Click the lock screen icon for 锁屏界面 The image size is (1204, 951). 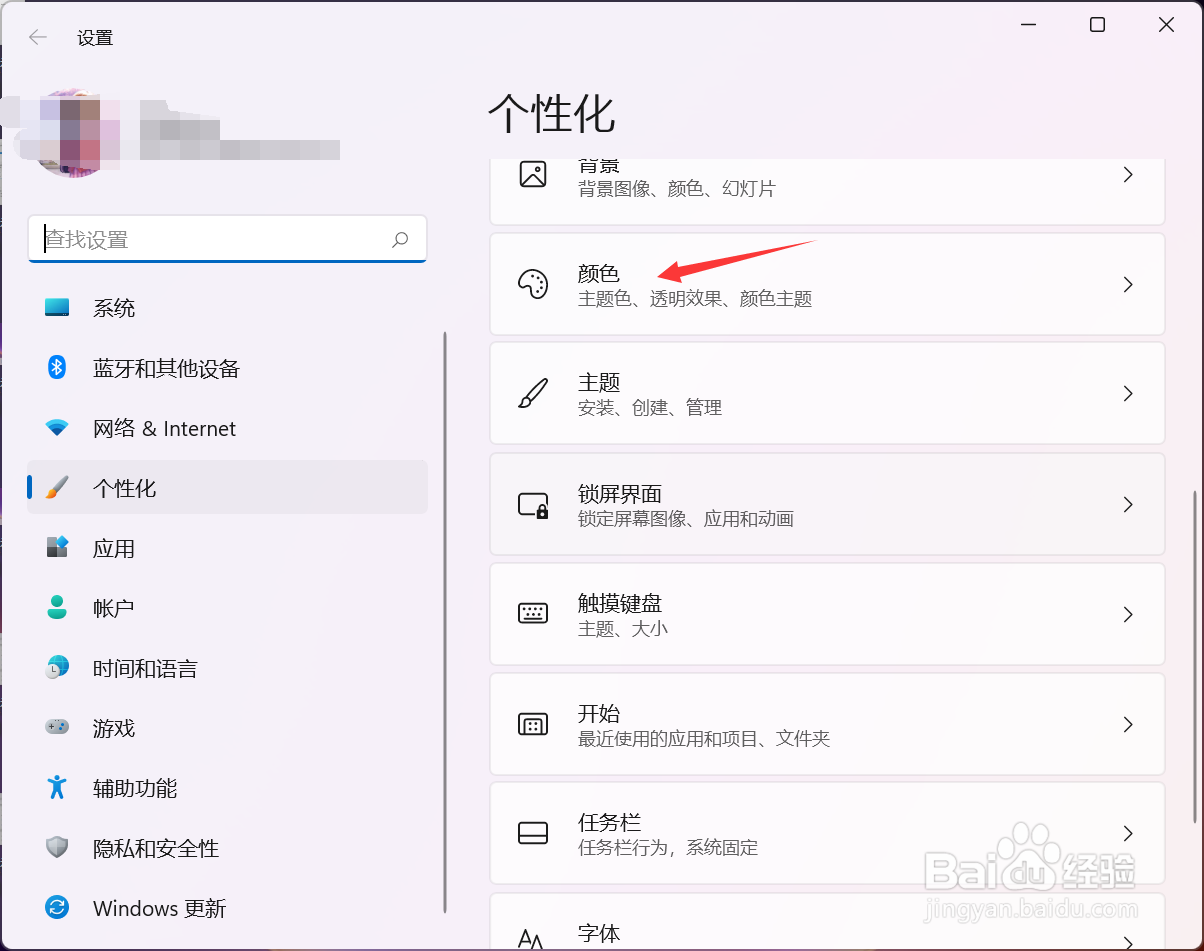pyautogui.click(x=533, y=505)
